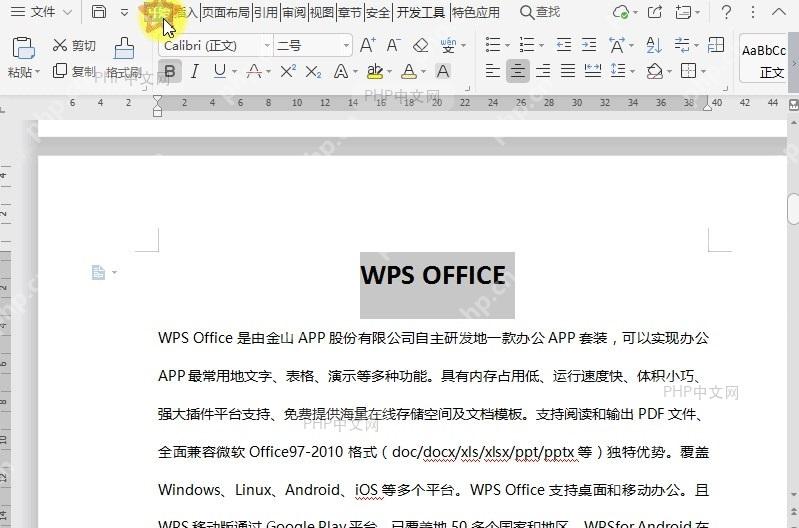Open underline style dropdown arrow

pos(234,72)
